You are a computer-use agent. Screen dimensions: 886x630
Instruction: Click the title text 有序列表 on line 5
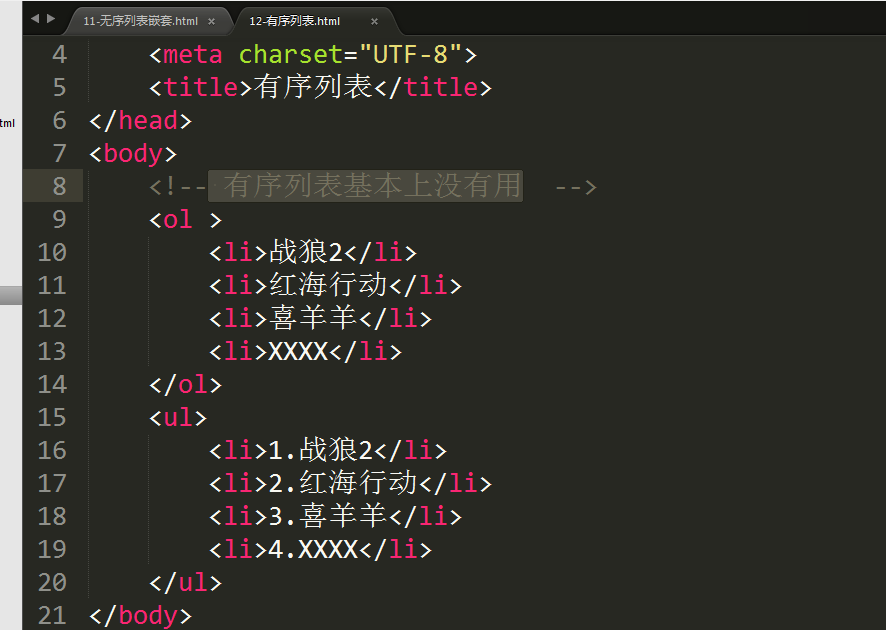pos(313,87)
